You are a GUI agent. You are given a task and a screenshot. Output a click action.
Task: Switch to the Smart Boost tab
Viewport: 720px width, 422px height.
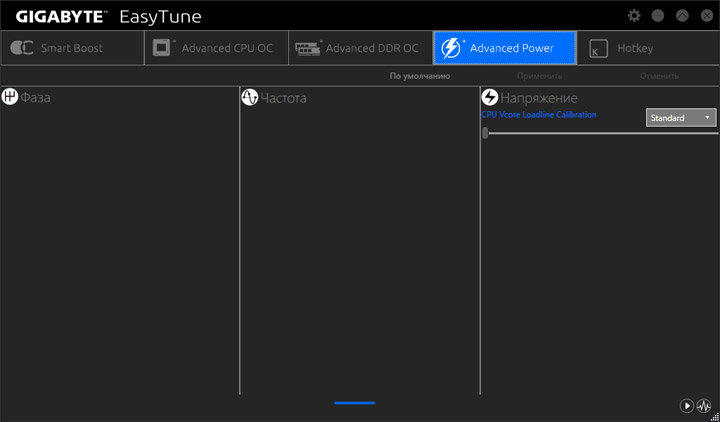[72, 48]
